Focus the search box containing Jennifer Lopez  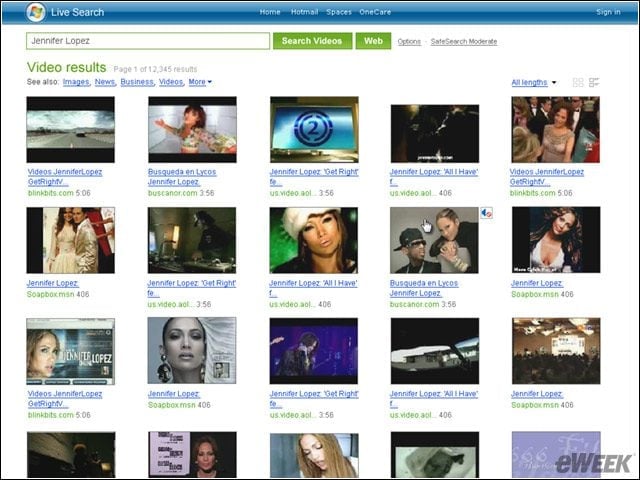148,41
